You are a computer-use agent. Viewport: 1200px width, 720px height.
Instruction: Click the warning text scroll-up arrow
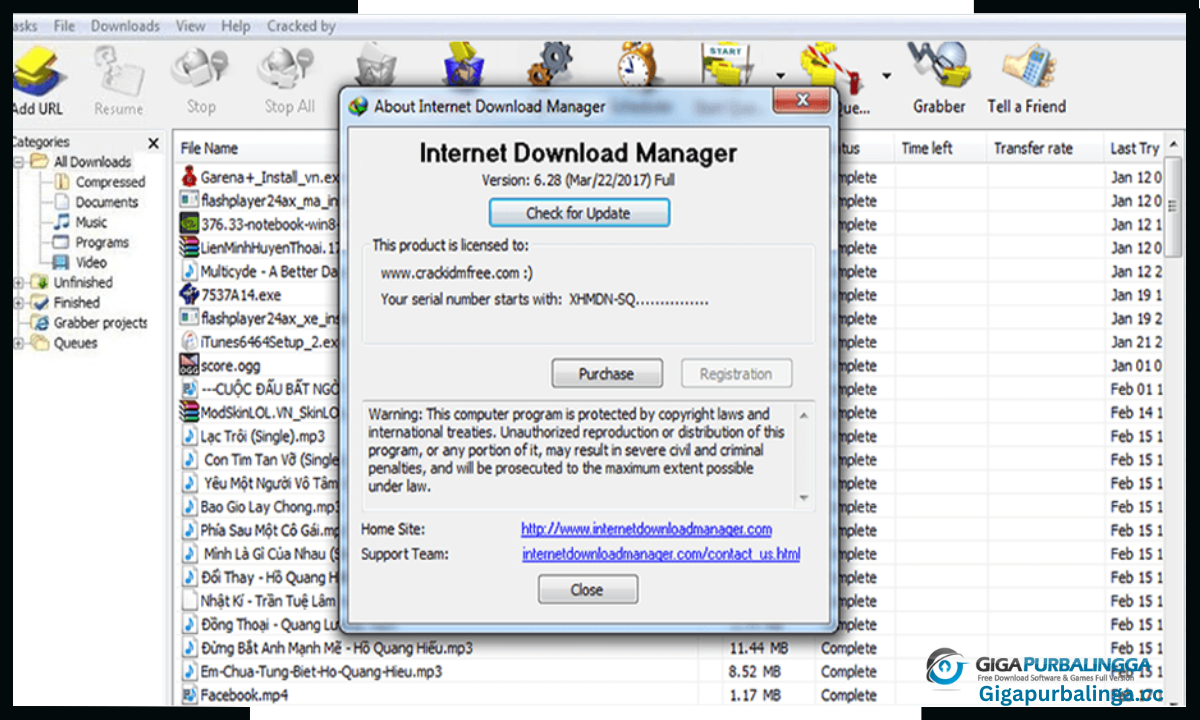[804, 413]
